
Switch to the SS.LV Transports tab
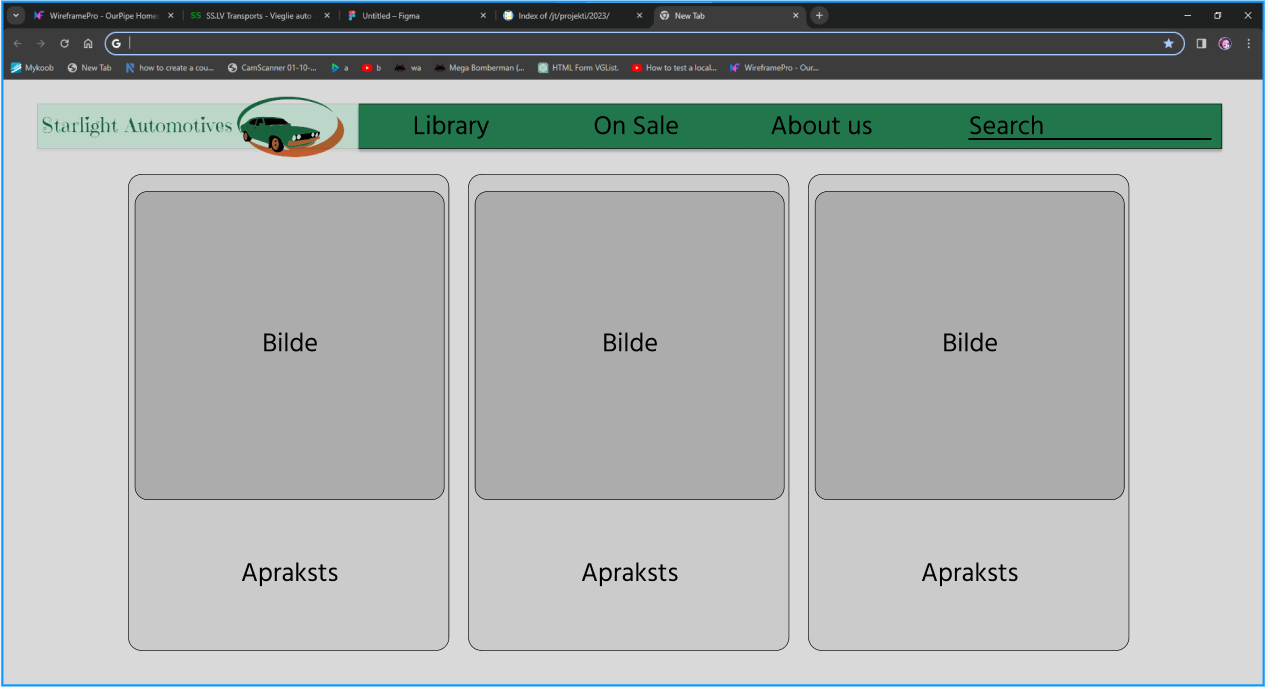[258, 16]
